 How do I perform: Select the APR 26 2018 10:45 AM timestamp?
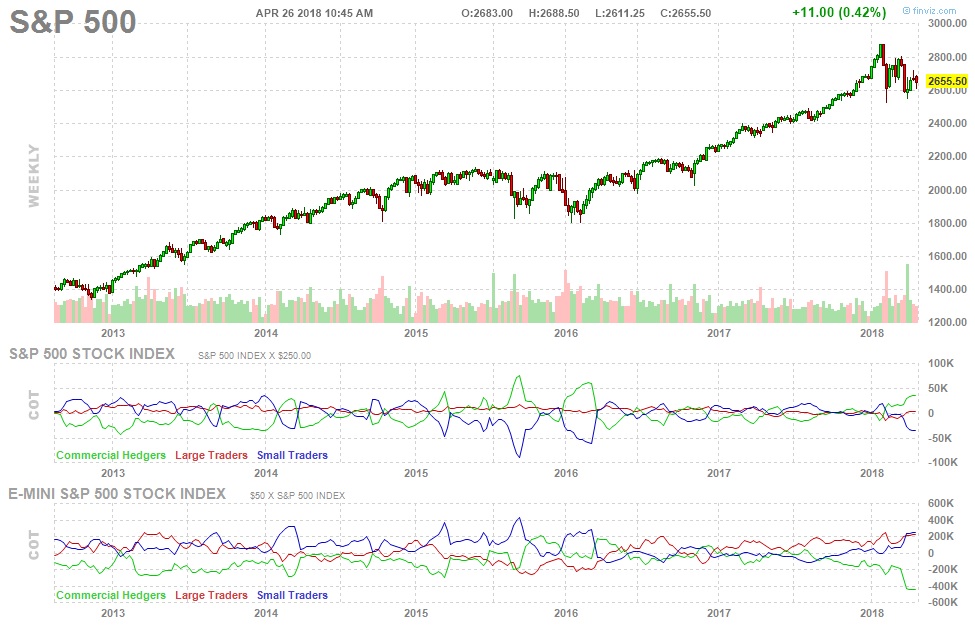314,13
